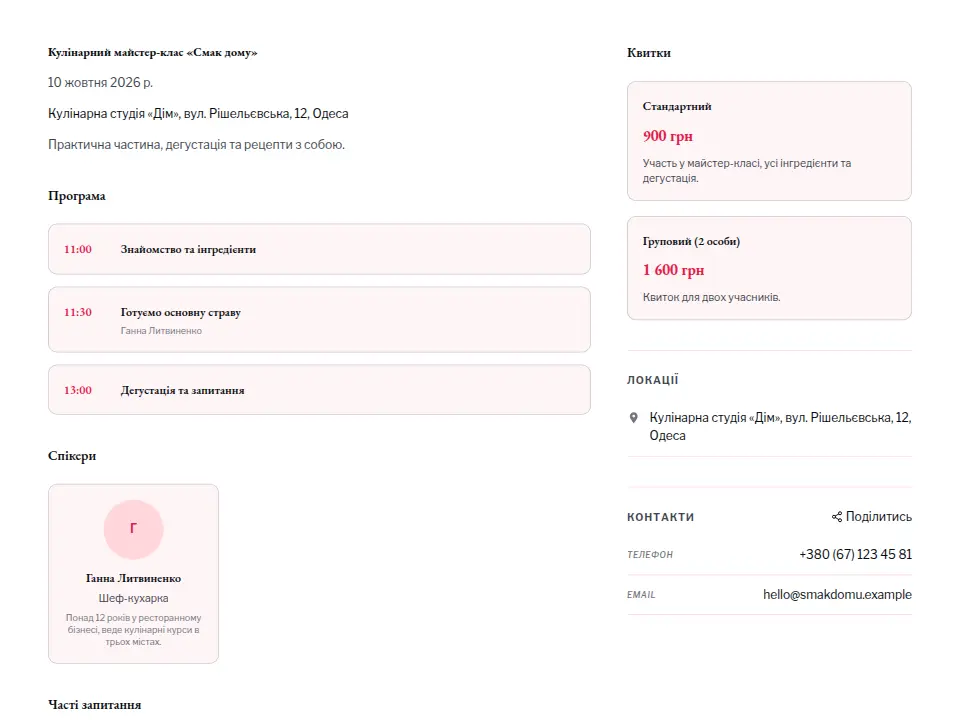Click the share icon next to Поділитись
Image resolution: width=960 pixels, height=720 pixels.
point(836,517)
